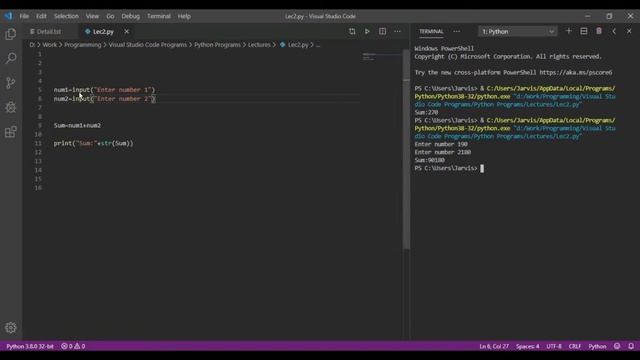Open notifications bell in status bar

click(x=631, y=346)
